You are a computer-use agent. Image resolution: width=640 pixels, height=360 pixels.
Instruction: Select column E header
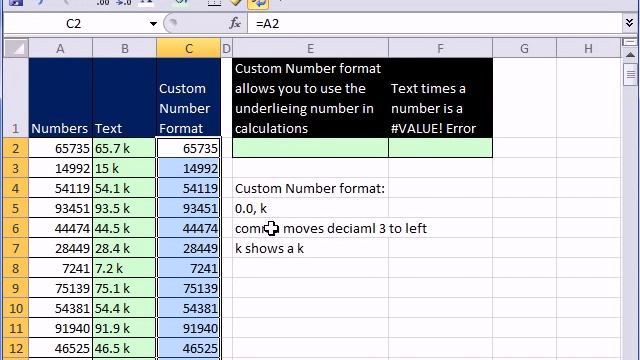coord(310,49)
